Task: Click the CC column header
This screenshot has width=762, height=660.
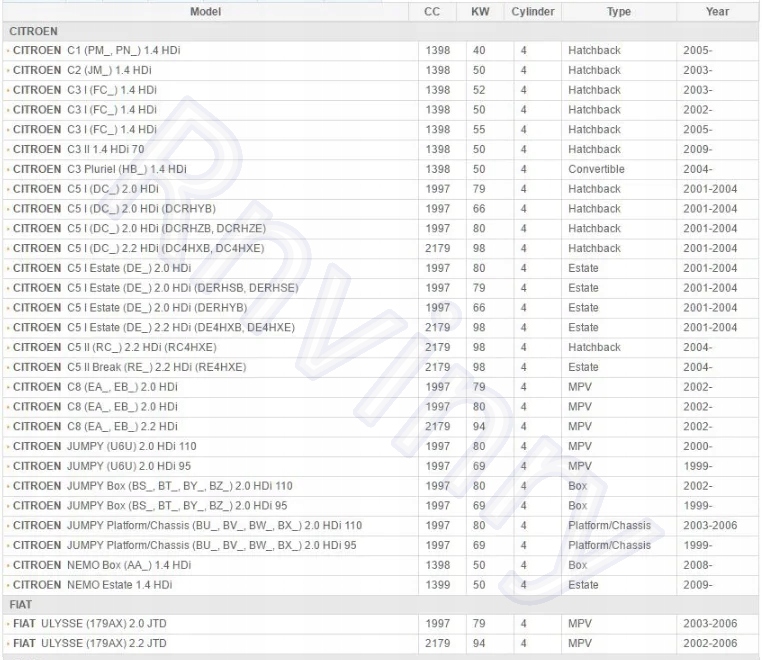Action: 432,12
